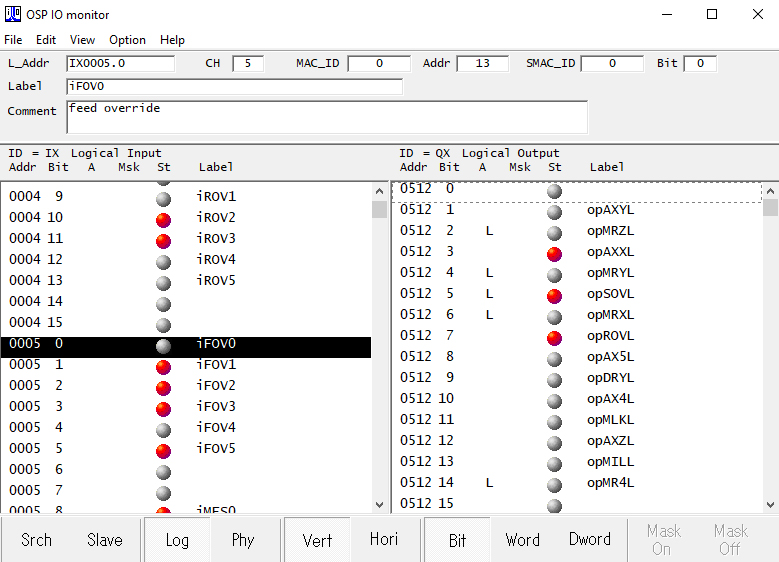Toggle the Log addressing mode button
779x562 pixels.
(x=177, y=540)
